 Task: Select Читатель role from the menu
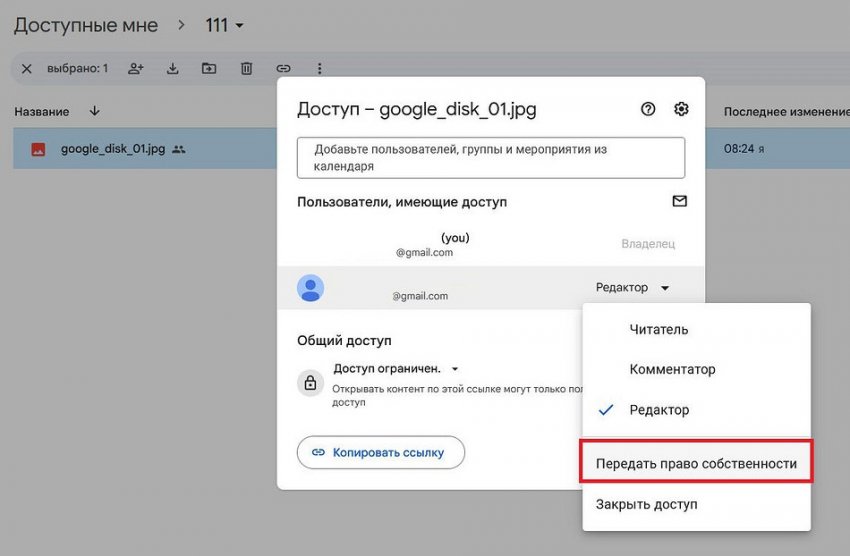click(x=658, y=329)
